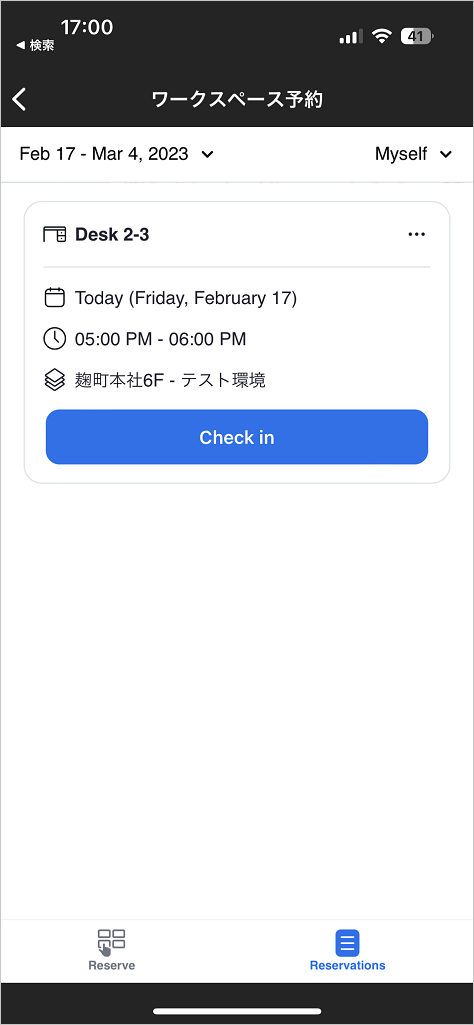The width and height of the screenshot is (474, 1025).
Task: Tap the Reservations list icon
Action: coord(348,943)
